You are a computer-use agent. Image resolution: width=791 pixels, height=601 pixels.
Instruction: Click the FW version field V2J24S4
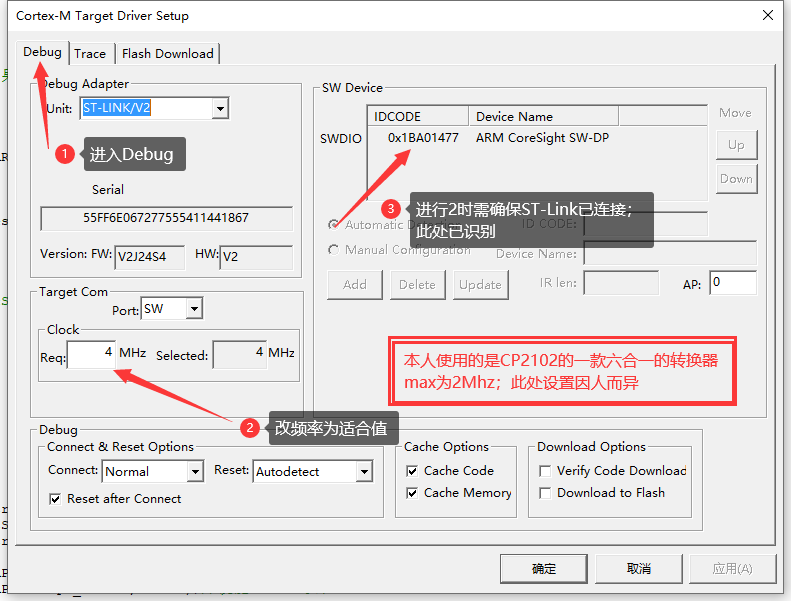pyautogui.click(x=149, y=256)
